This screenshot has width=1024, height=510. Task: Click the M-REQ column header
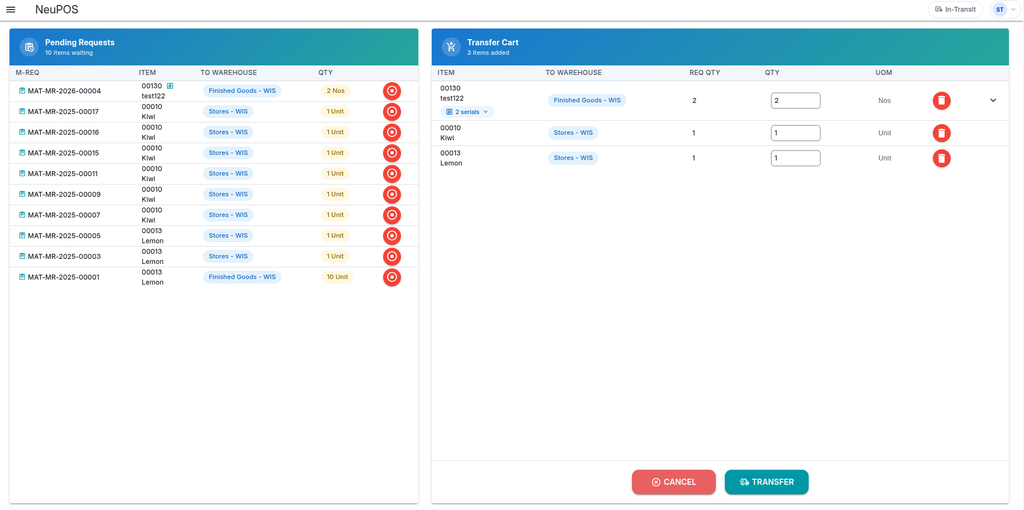[x=27, y=72]
